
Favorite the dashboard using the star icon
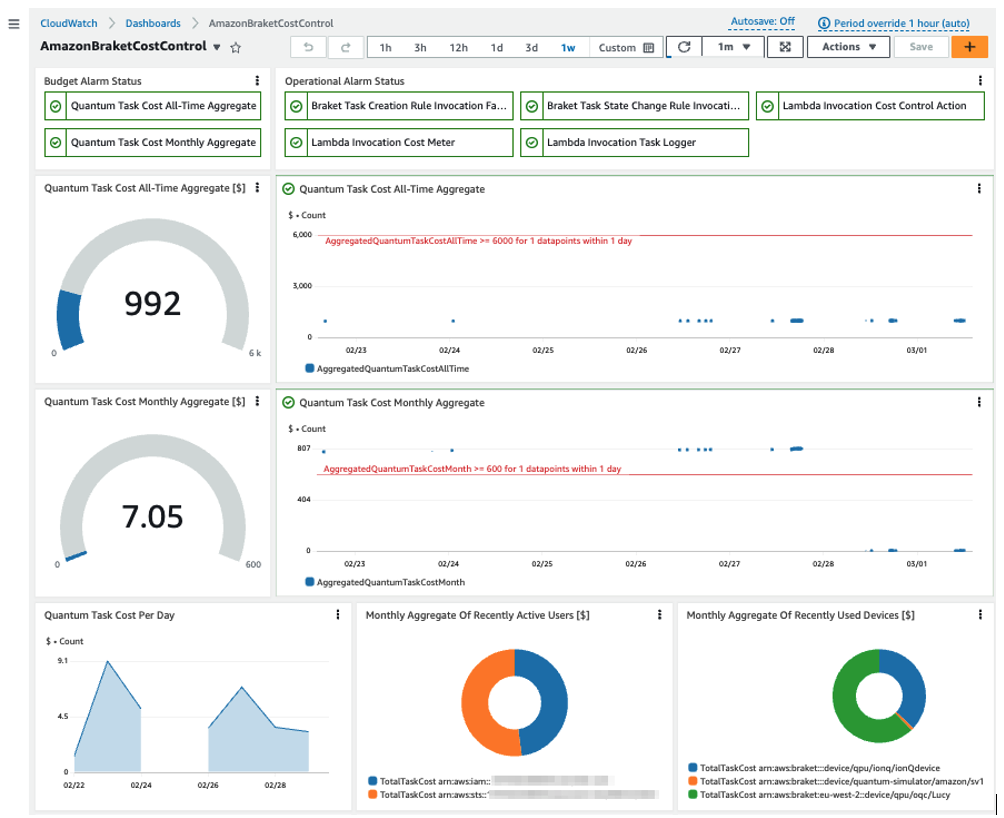(237, 45)
